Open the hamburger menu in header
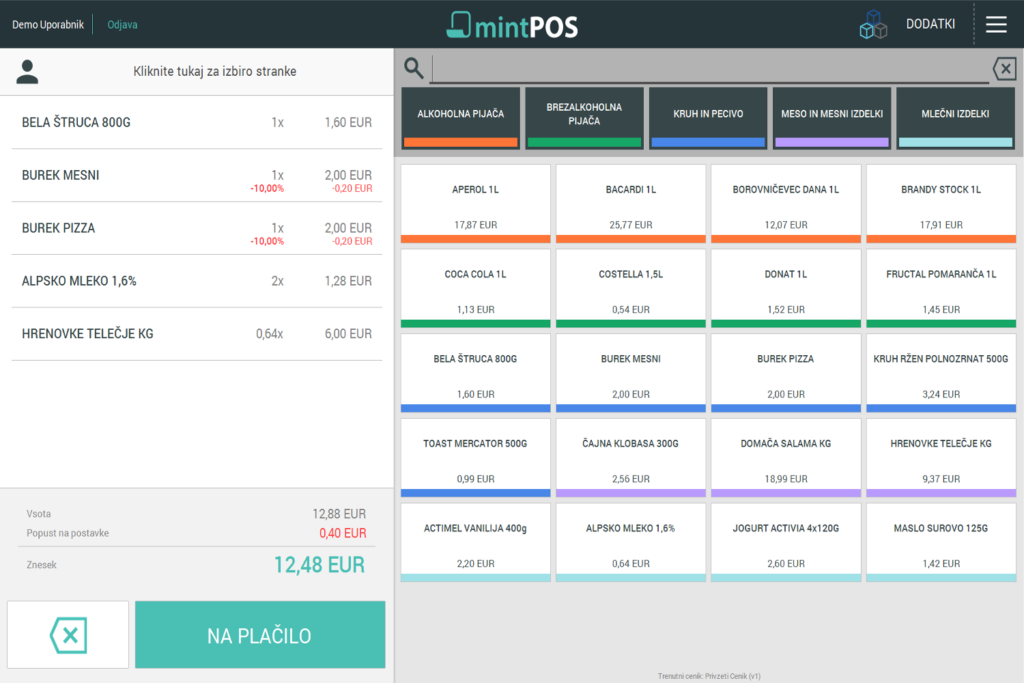This screenshot has height=683, width=1024. point(996,24)
